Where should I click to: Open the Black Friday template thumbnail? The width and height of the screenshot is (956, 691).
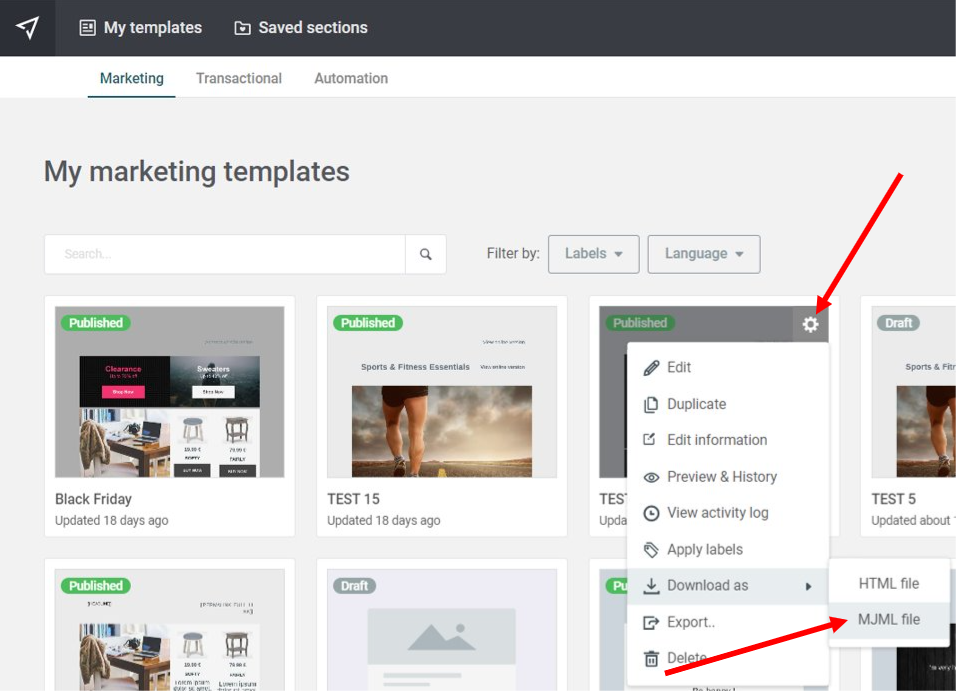click(x=169, y=392)
